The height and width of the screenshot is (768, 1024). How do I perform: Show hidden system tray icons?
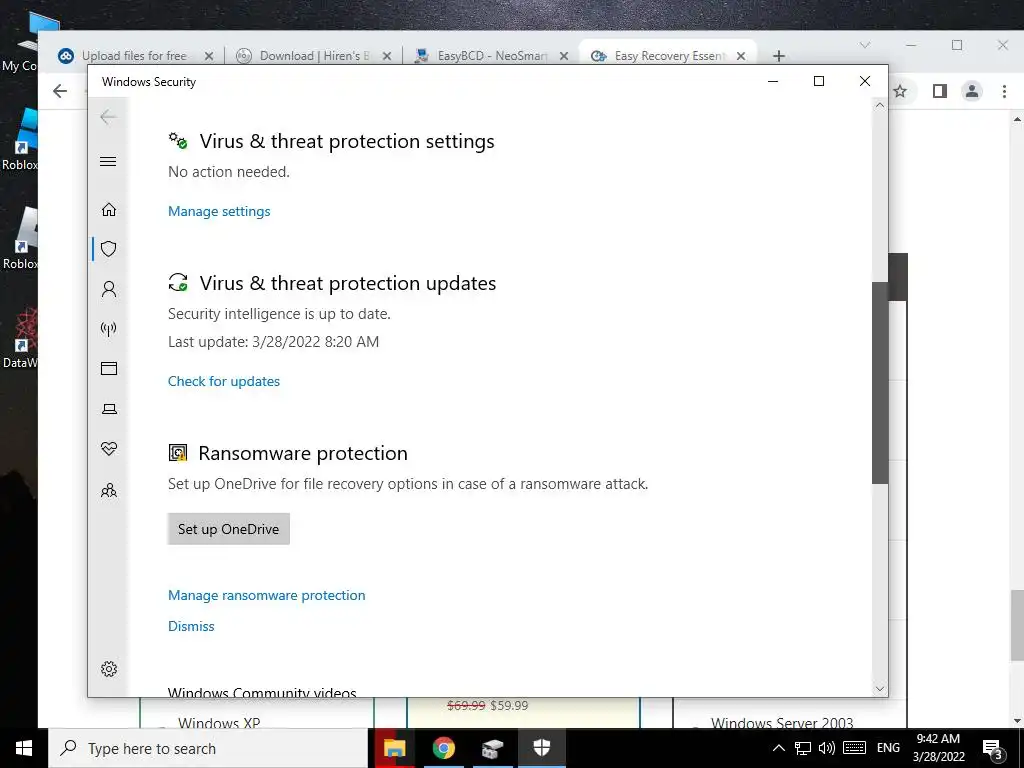pyautogui.click(x=778, y=748)
